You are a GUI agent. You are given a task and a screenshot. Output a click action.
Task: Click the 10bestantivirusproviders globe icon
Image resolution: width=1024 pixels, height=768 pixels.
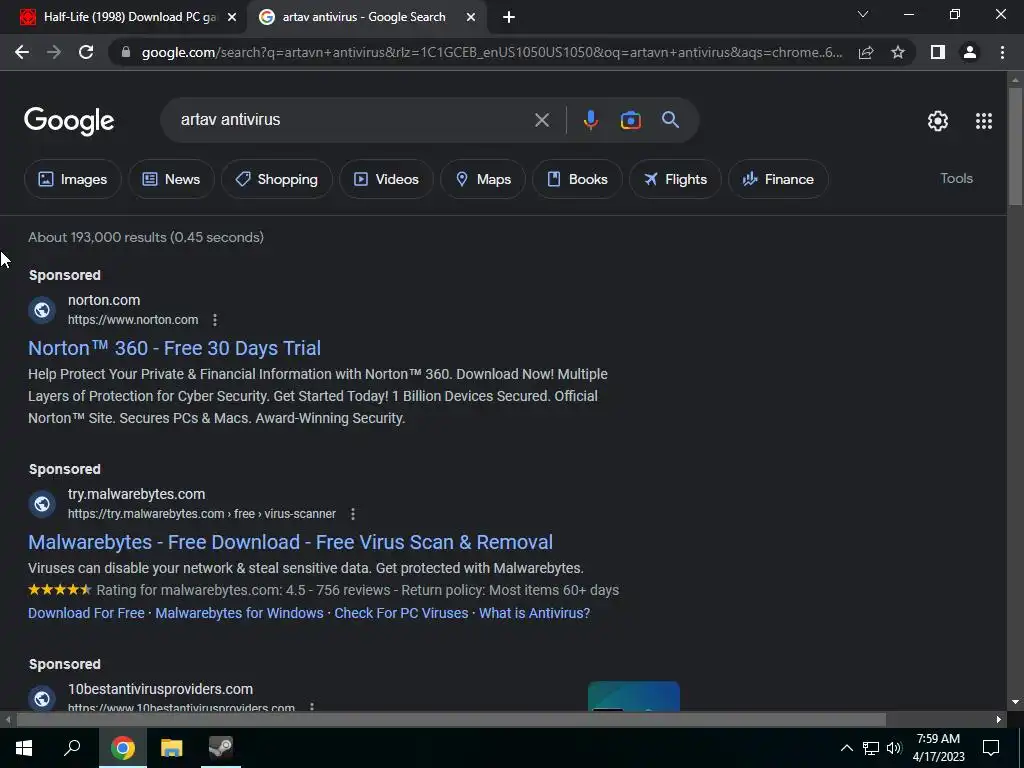coord(42,698)
